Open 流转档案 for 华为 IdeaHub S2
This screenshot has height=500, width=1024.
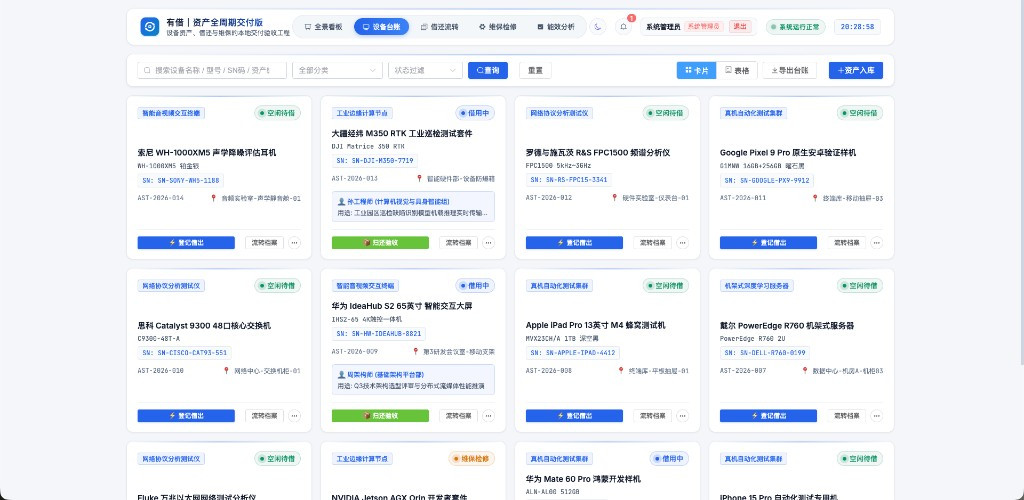pos(458,415)
